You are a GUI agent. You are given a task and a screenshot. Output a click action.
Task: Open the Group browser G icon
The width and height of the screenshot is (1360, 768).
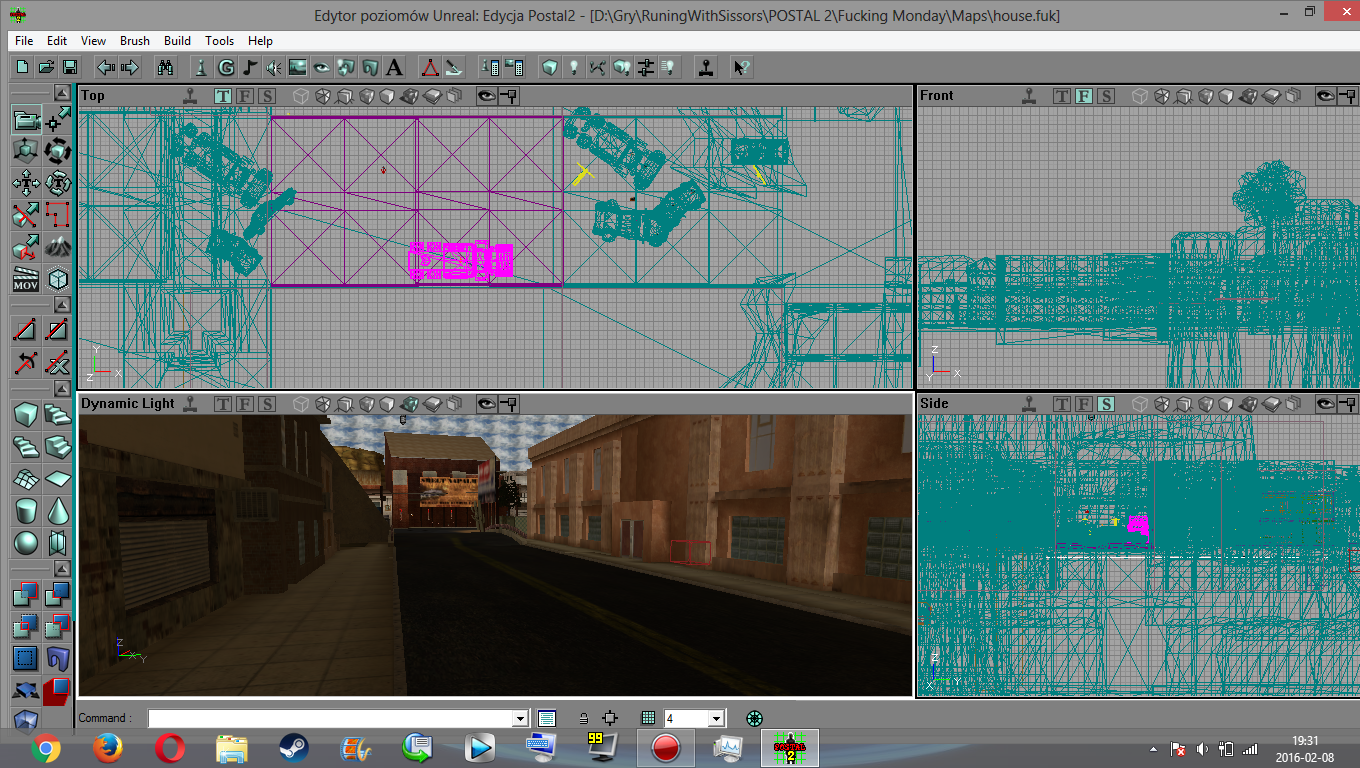pos(225,67)
